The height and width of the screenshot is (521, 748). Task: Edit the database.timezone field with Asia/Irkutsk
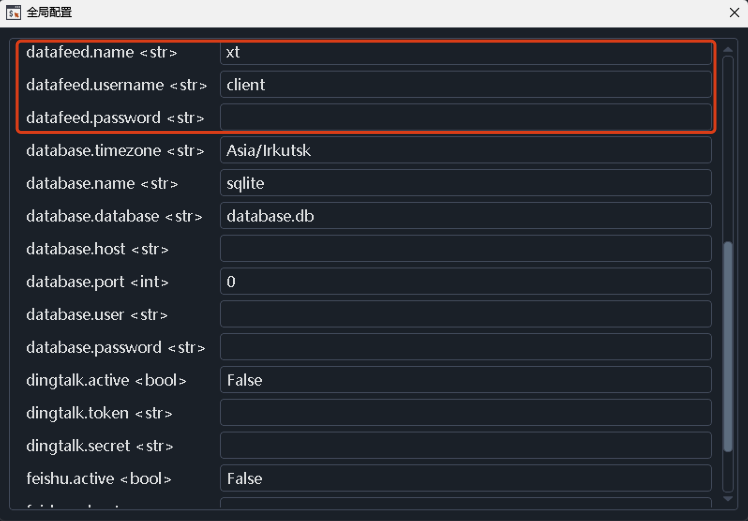point(466,150)
